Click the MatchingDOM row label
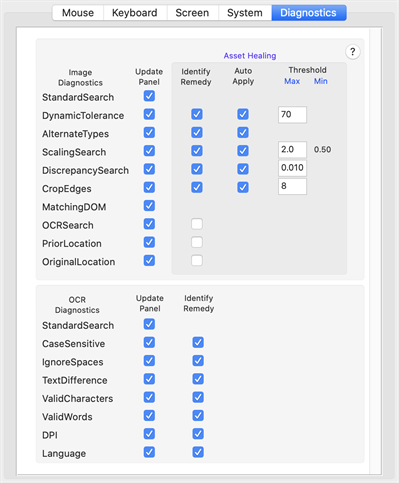 [74, 207]
